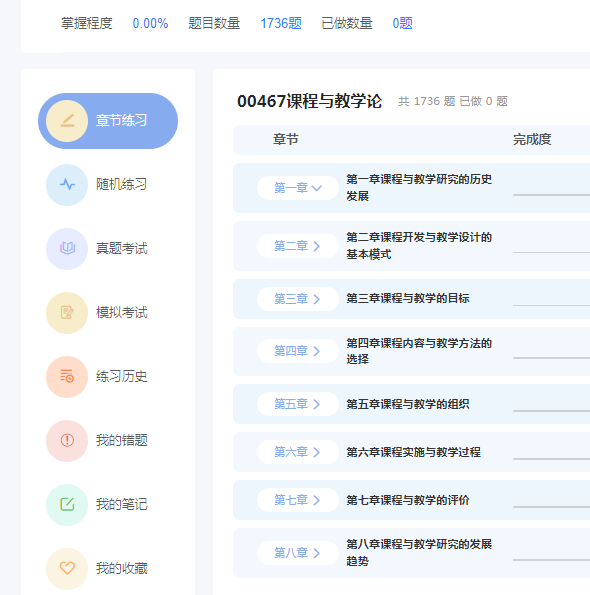Click title 第三章课程与教学的目标
Image resolution: width=590 pixels, height=595 pixels.
click(x=408, y=299)
